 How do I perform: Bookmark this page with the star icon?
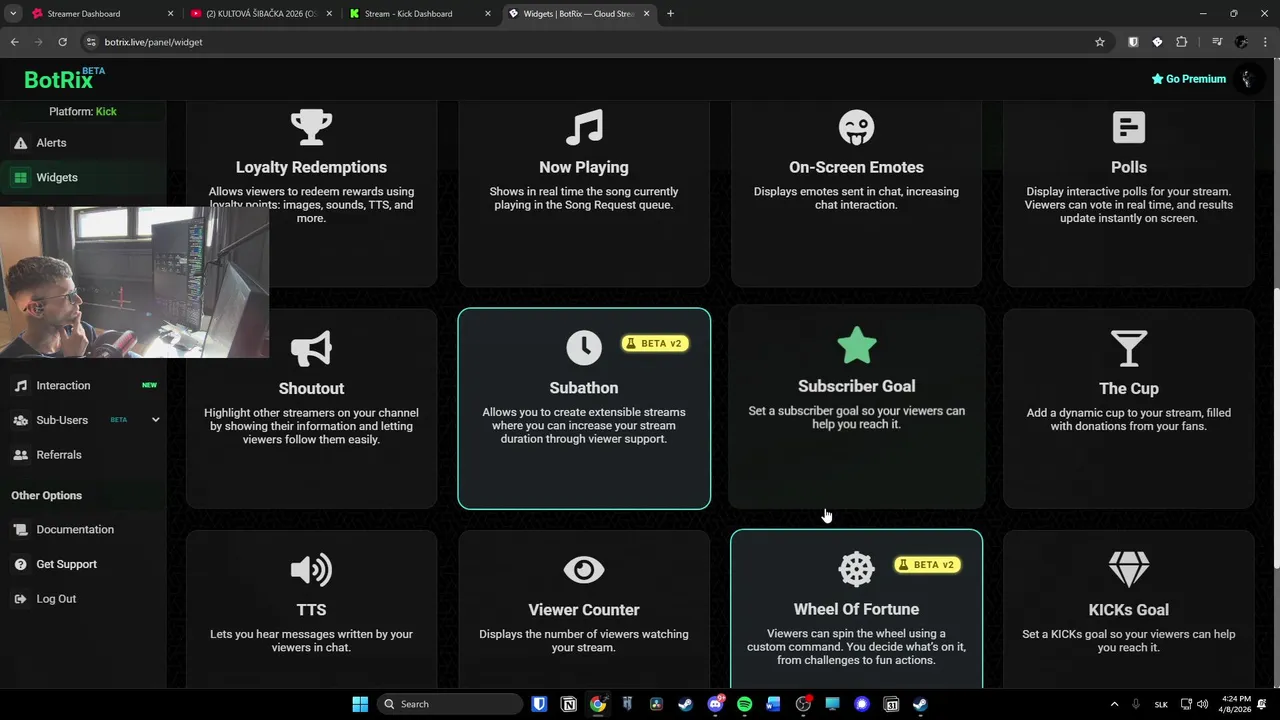tap(1100, 42)
